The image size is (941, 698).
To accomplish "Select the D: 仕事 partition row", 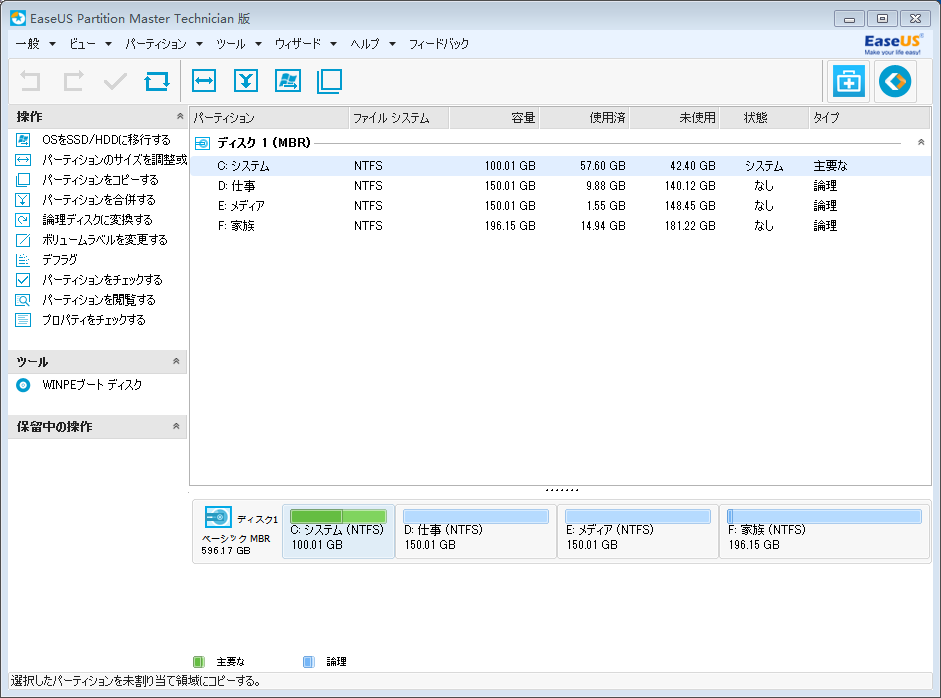I will [561, 186].
